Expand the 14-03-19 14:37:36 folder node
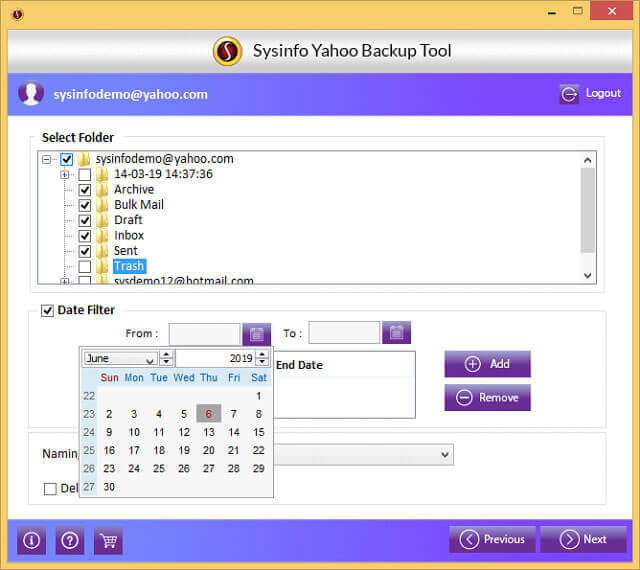Image resolution: width=640 pixels, height=570 pixels. pyautogui.click(x=64, y=175)
